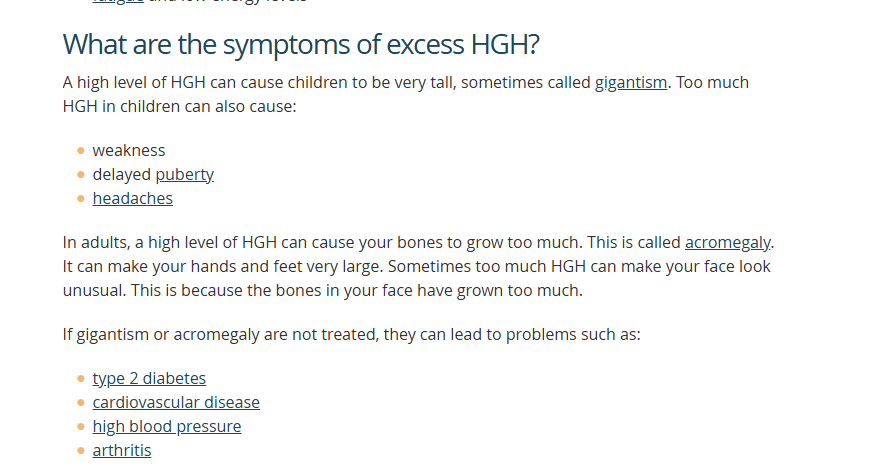Follow the cardiovascular disease link

(176, 402)
